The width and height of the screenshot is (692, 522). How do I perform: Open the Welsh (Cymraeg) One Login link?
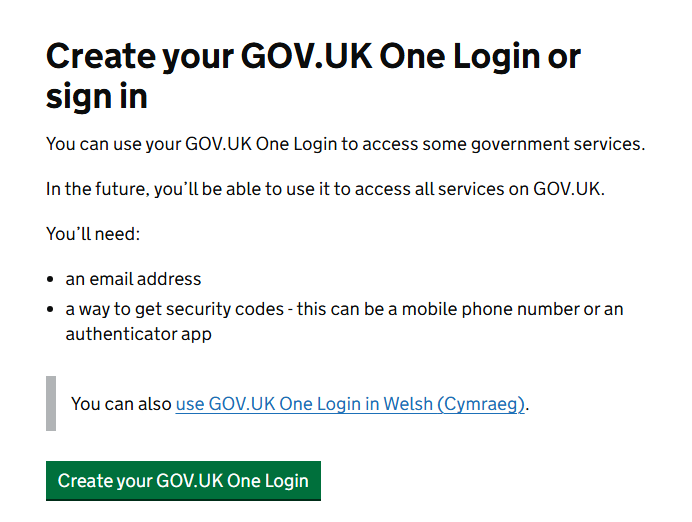(350, 404)
